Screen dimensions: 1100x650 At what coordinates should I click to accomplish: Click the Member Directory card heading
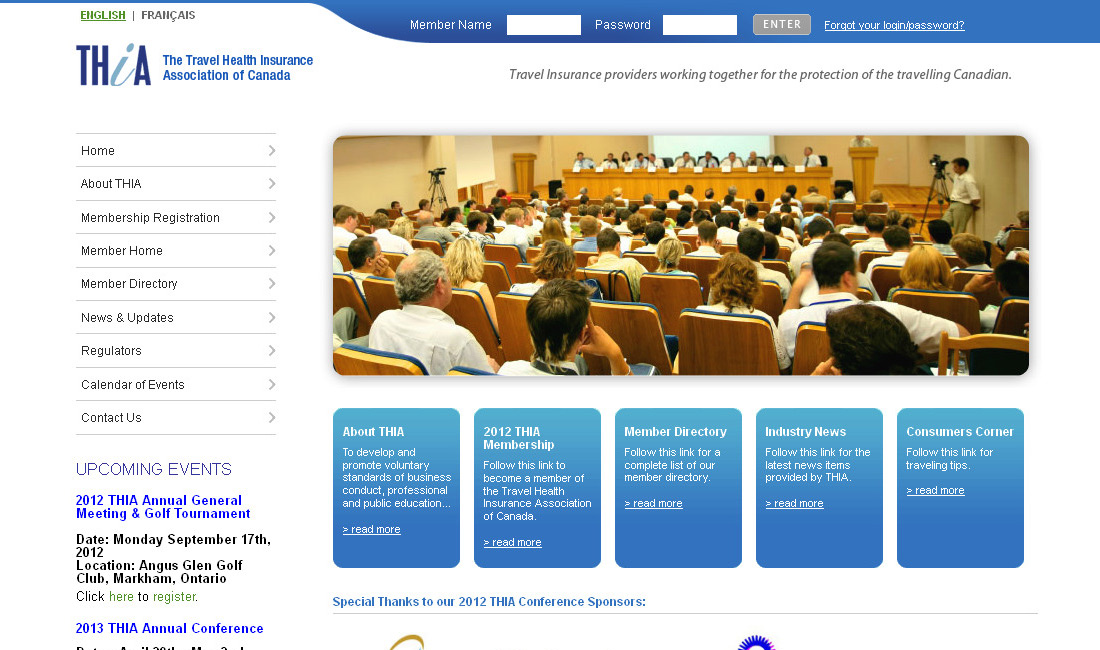click(676, 432)
